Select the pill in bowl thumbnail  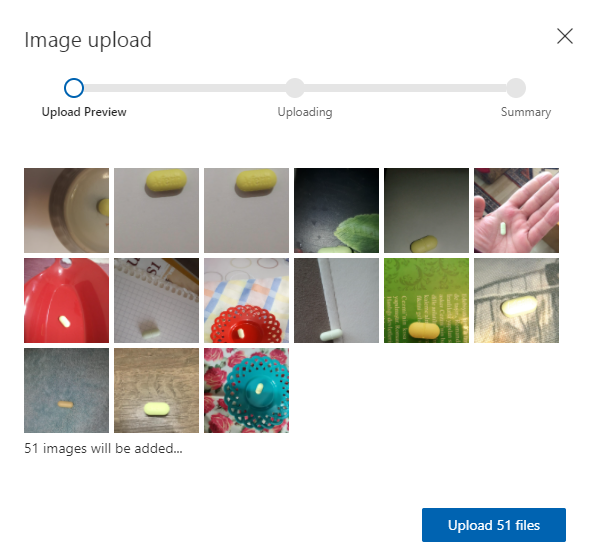point(66,210)
